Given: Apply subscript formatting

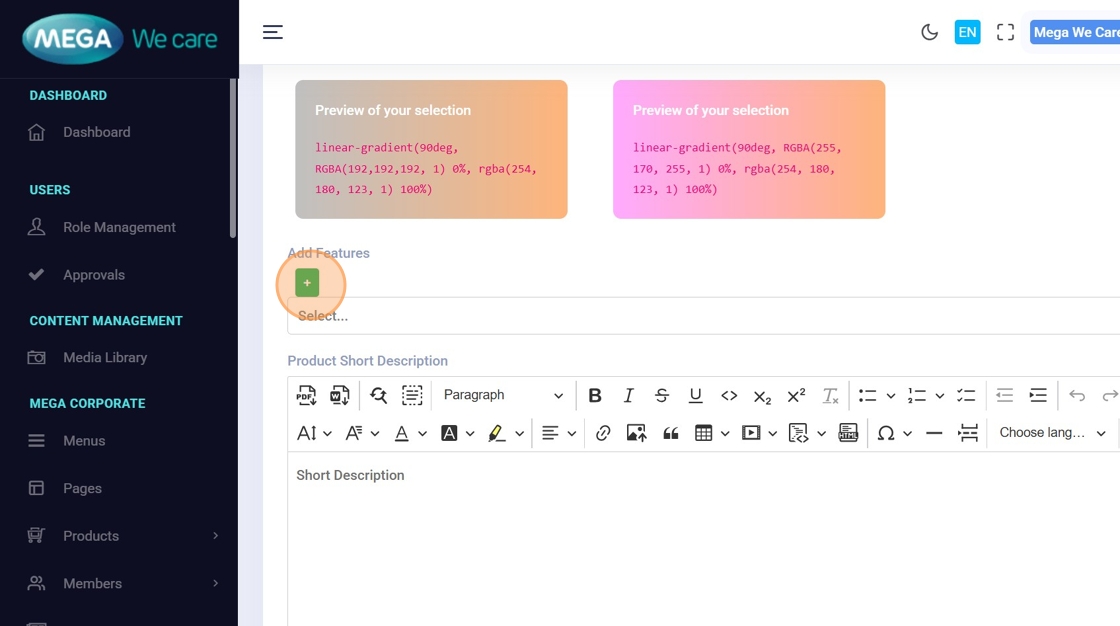Looking at the screenshot, I should (762, 396).
